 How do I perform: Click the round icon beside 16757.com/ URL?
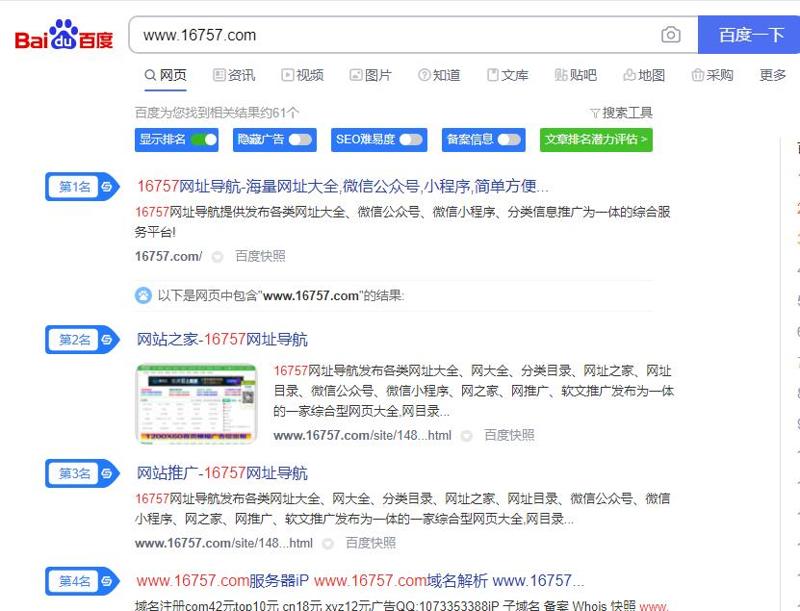(217, 257)
